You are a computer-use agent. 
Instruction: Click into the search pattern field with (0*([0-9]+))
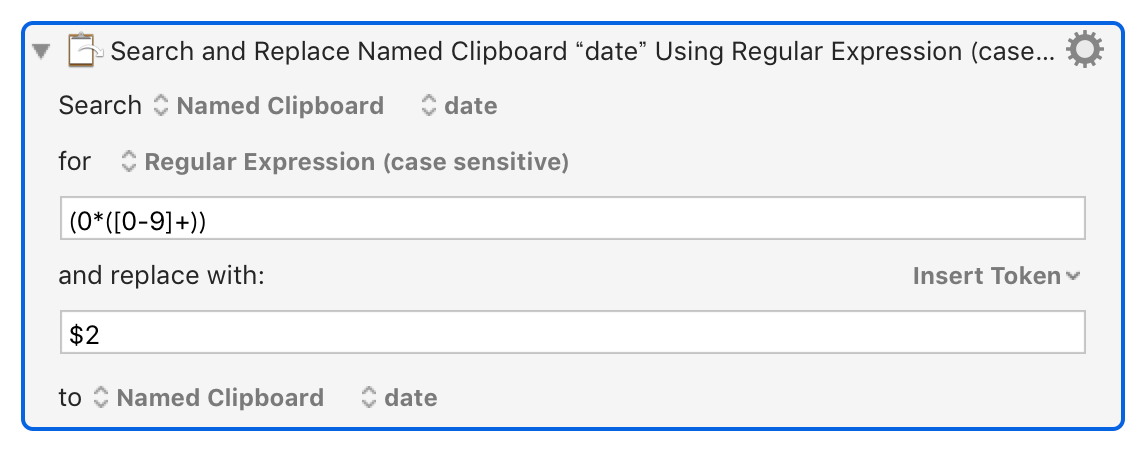click(572, 218)
